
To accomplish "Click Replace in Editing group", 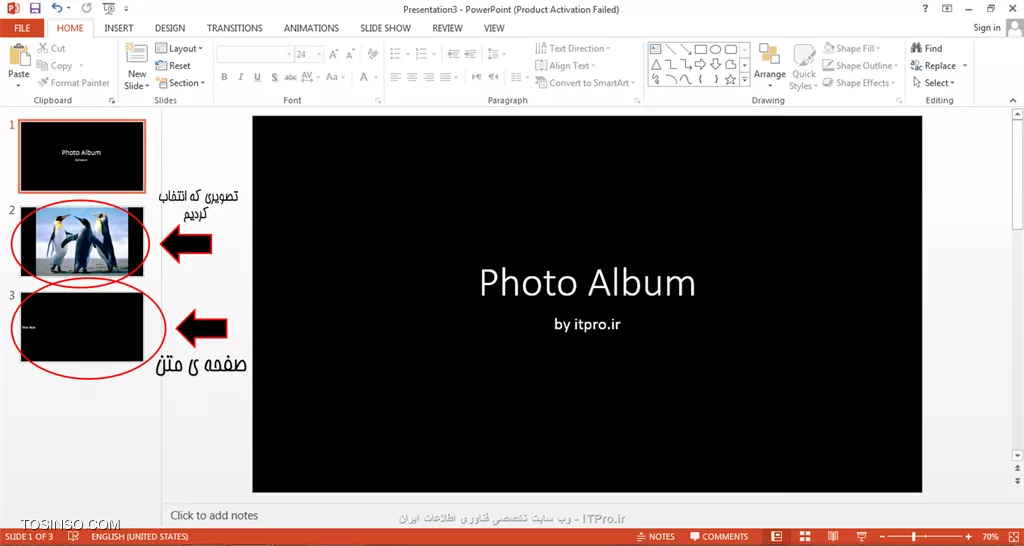I will tap(940, 65).
